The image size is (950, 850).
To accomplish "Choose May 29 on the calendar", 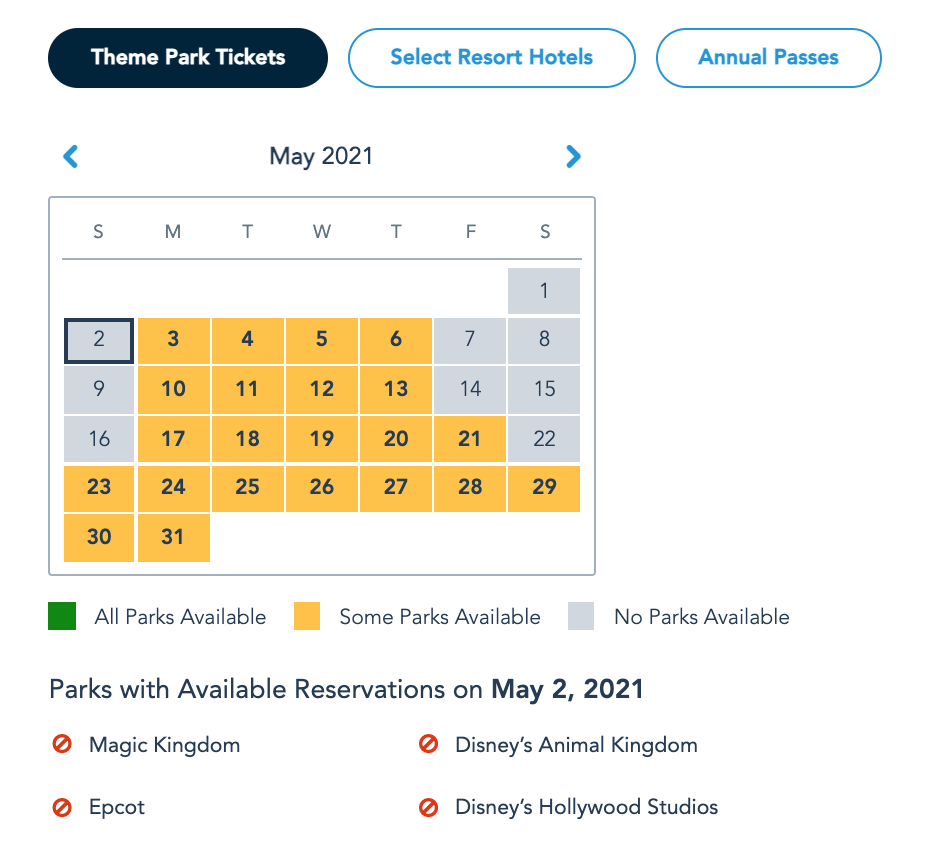I will (544, 487).
